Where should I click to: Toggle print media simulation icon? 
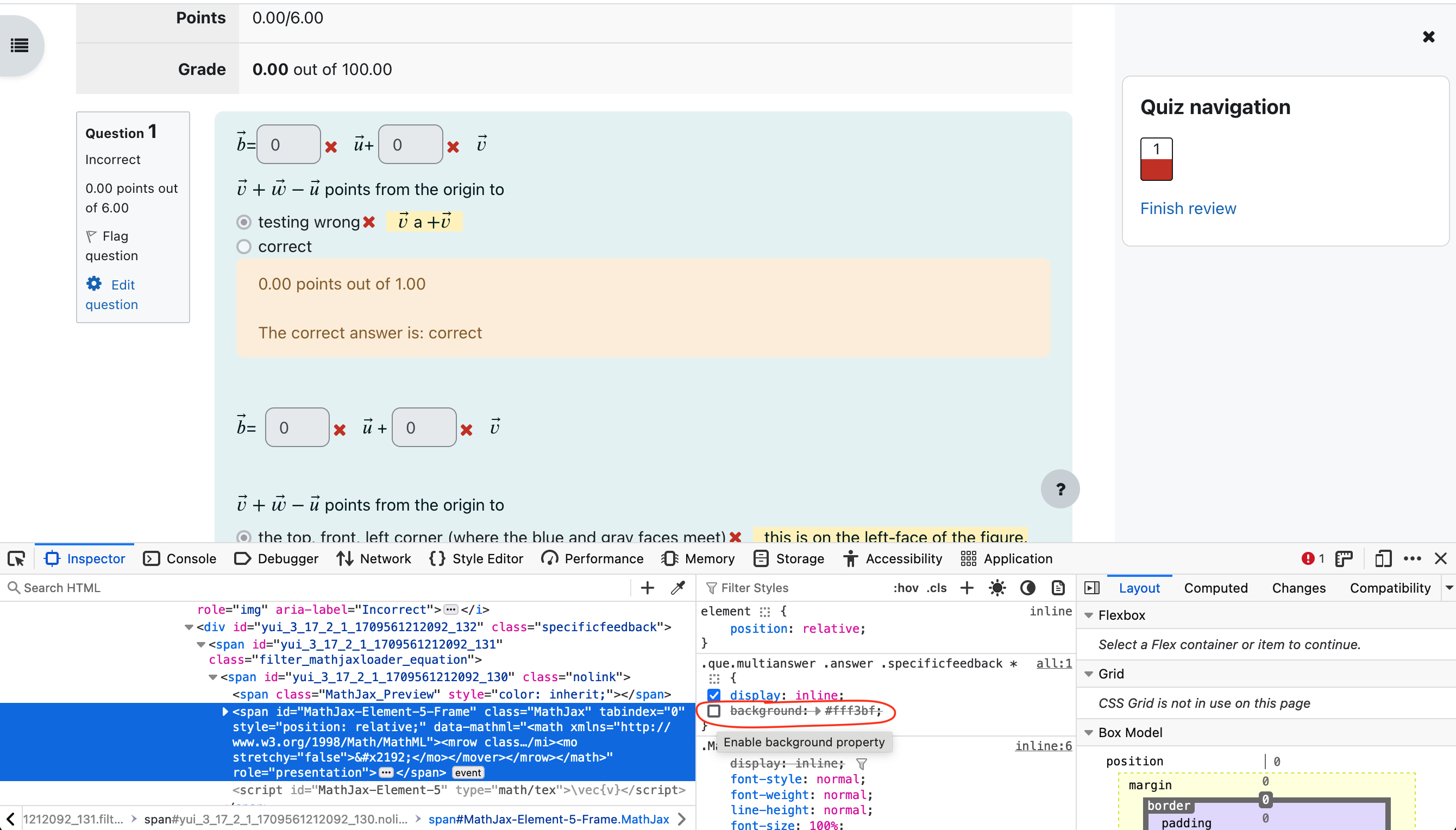[x=1058, y=588]
